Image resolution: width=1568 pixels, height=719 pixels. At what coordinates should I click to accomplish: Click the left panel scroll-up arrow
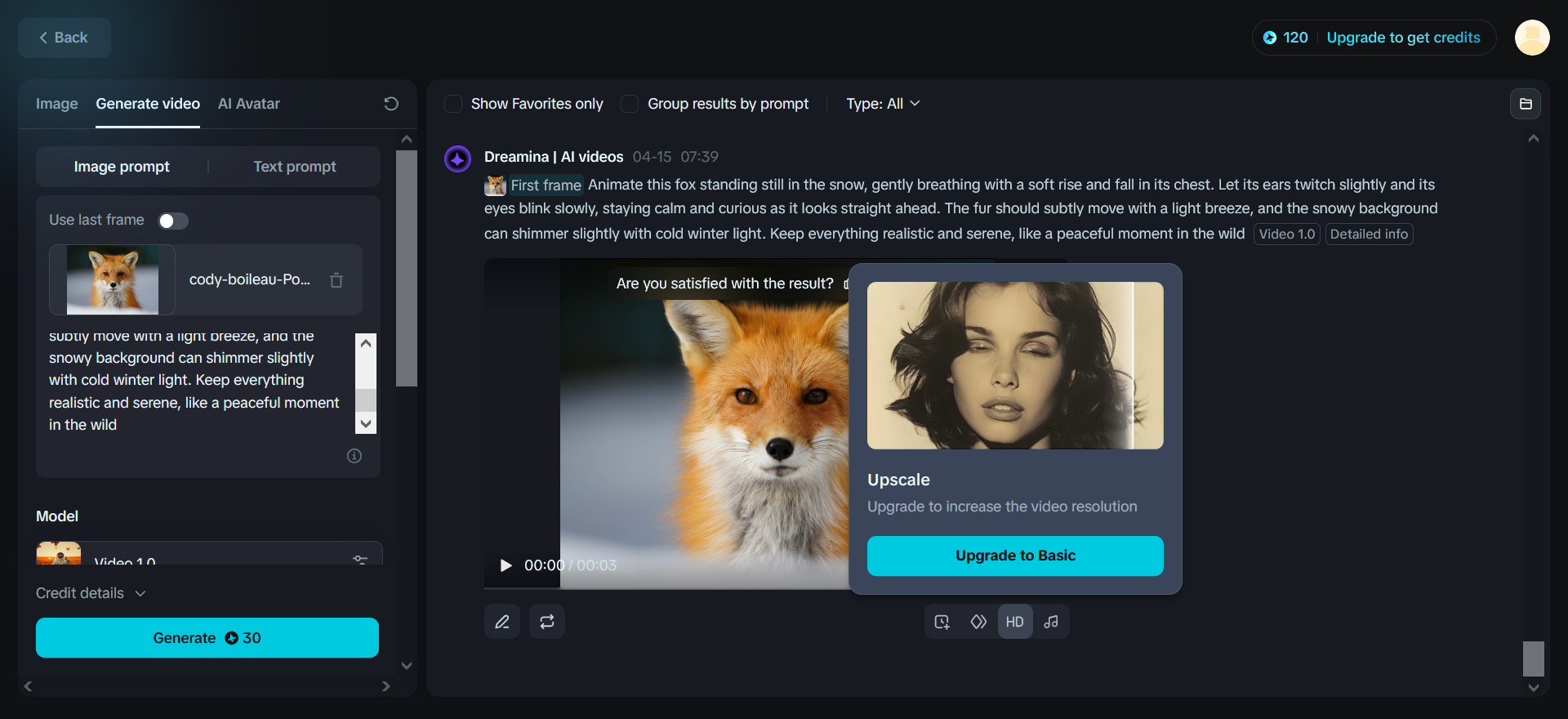click(x=407, y=140)
